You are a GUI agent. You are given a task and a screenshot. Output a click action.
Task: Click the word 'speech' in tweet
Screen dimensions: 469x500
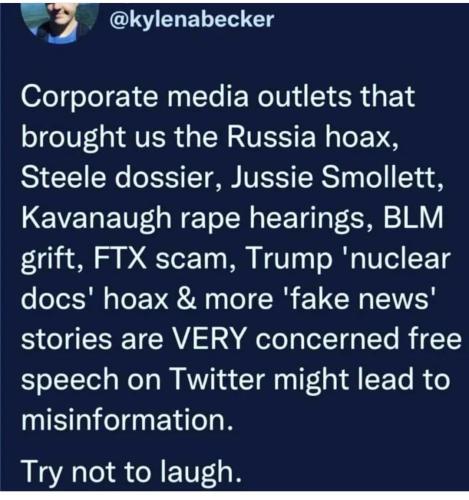70,381
